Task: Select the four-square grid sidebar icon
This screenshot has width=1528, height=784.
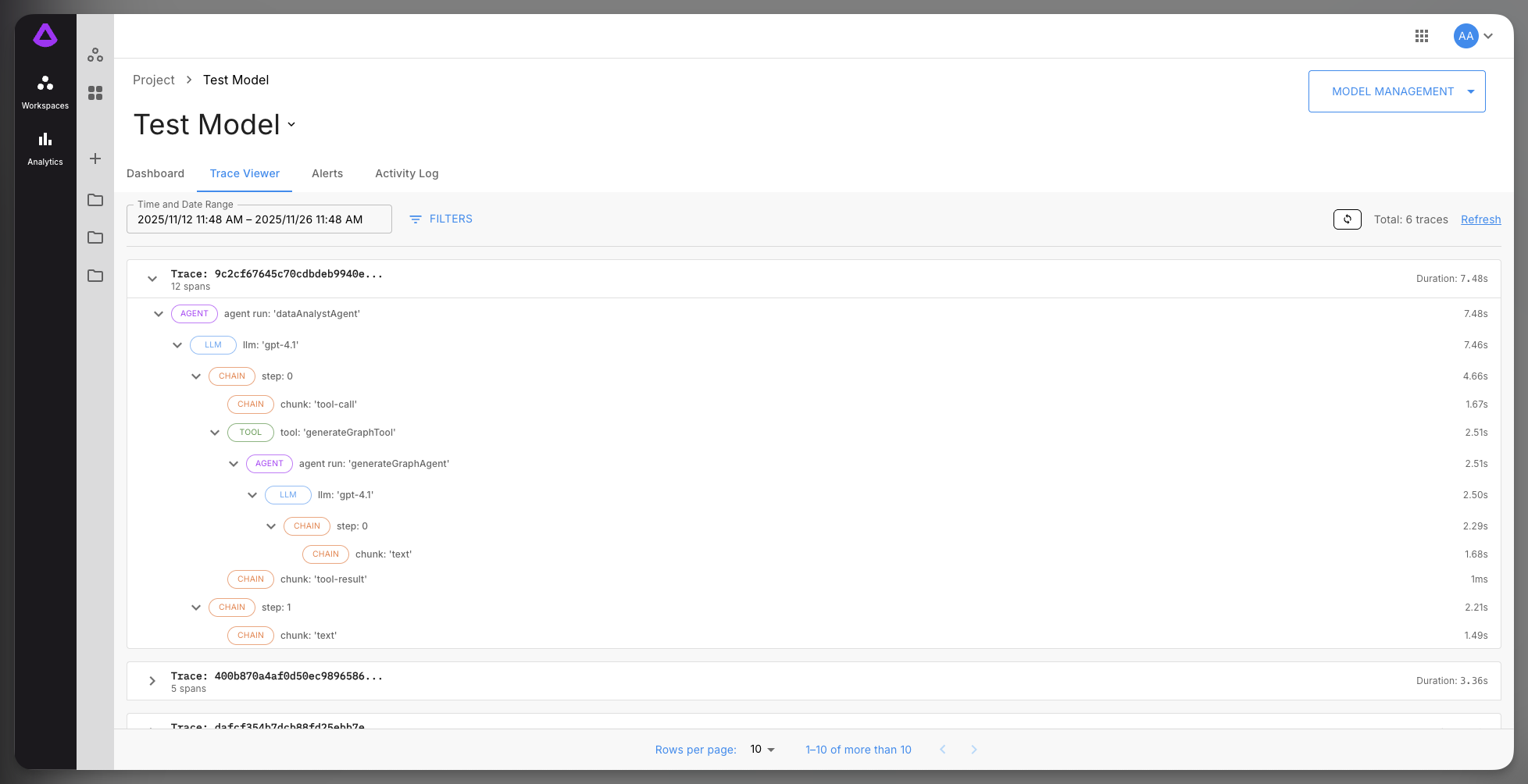Action: pos(95,93)
